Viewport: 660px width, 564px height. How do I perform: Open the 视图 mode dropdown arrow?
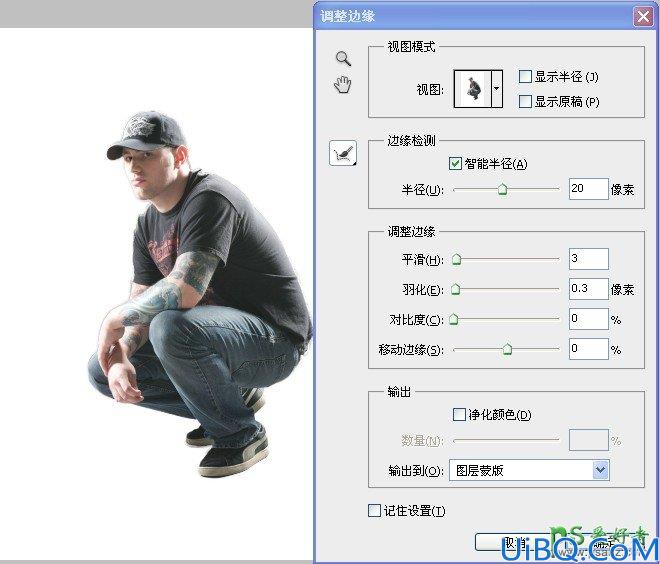pyautogui.click(x=497, y=89)
